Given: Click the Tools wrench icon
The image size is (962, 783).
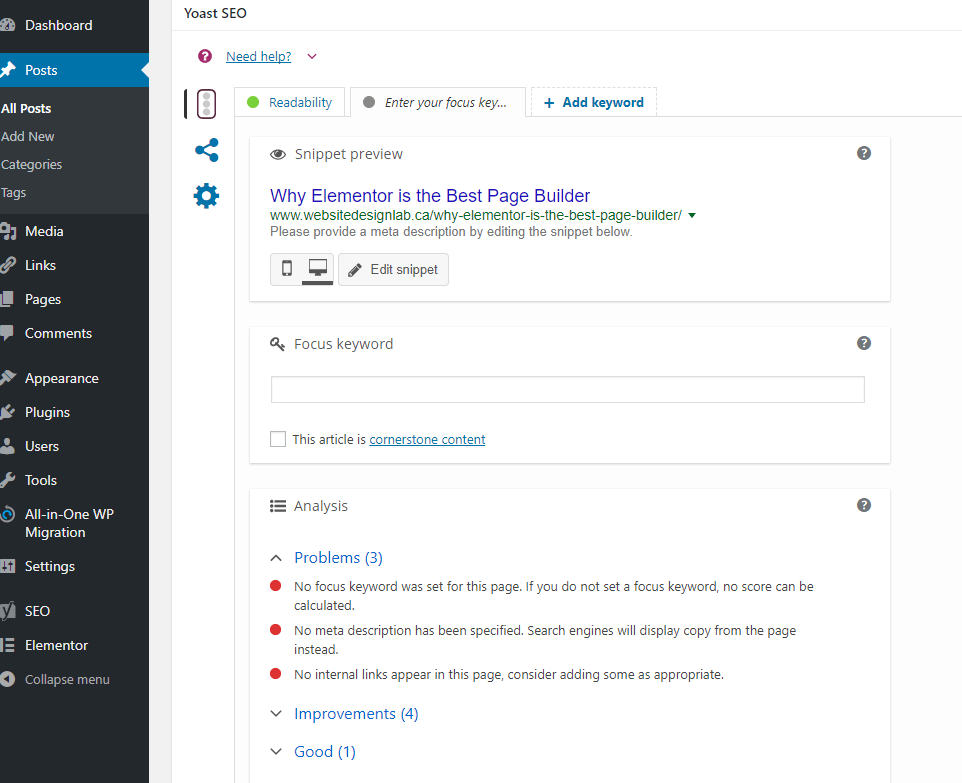Looking at the screenshot, I should tap(7, 480).
